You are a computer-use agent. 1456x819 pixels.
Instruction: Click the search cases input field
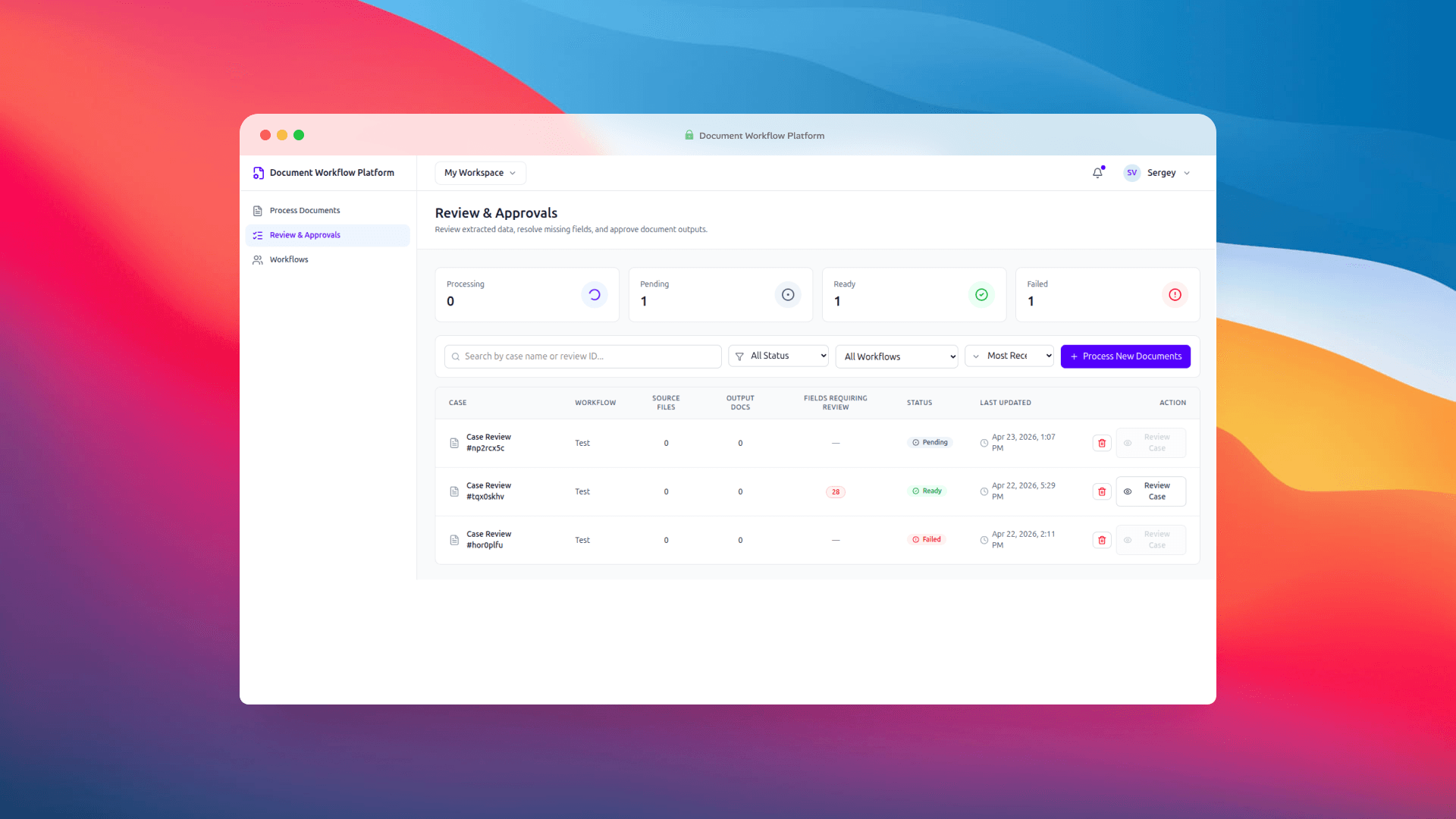[581, 356]
